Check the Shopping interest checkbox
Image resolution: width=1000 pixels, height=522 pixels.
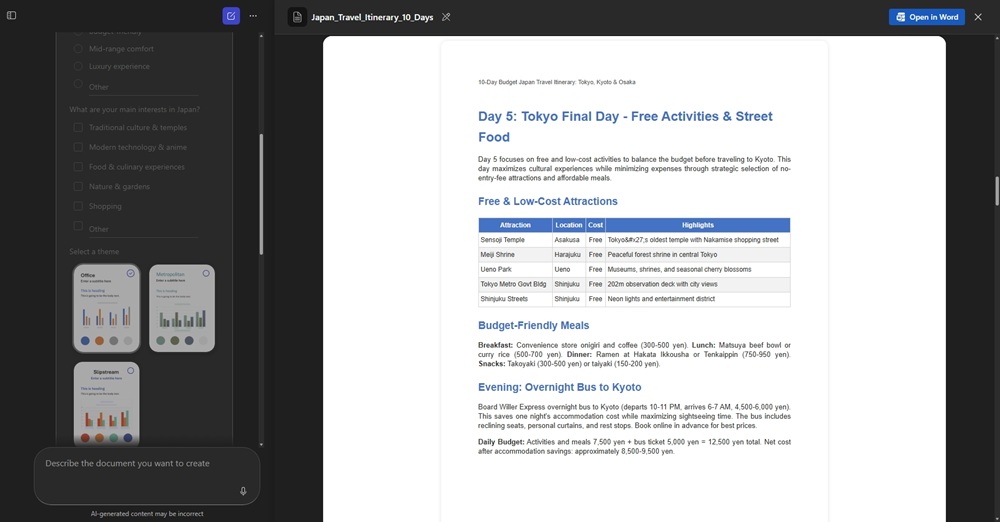click(x=78, y=207)
